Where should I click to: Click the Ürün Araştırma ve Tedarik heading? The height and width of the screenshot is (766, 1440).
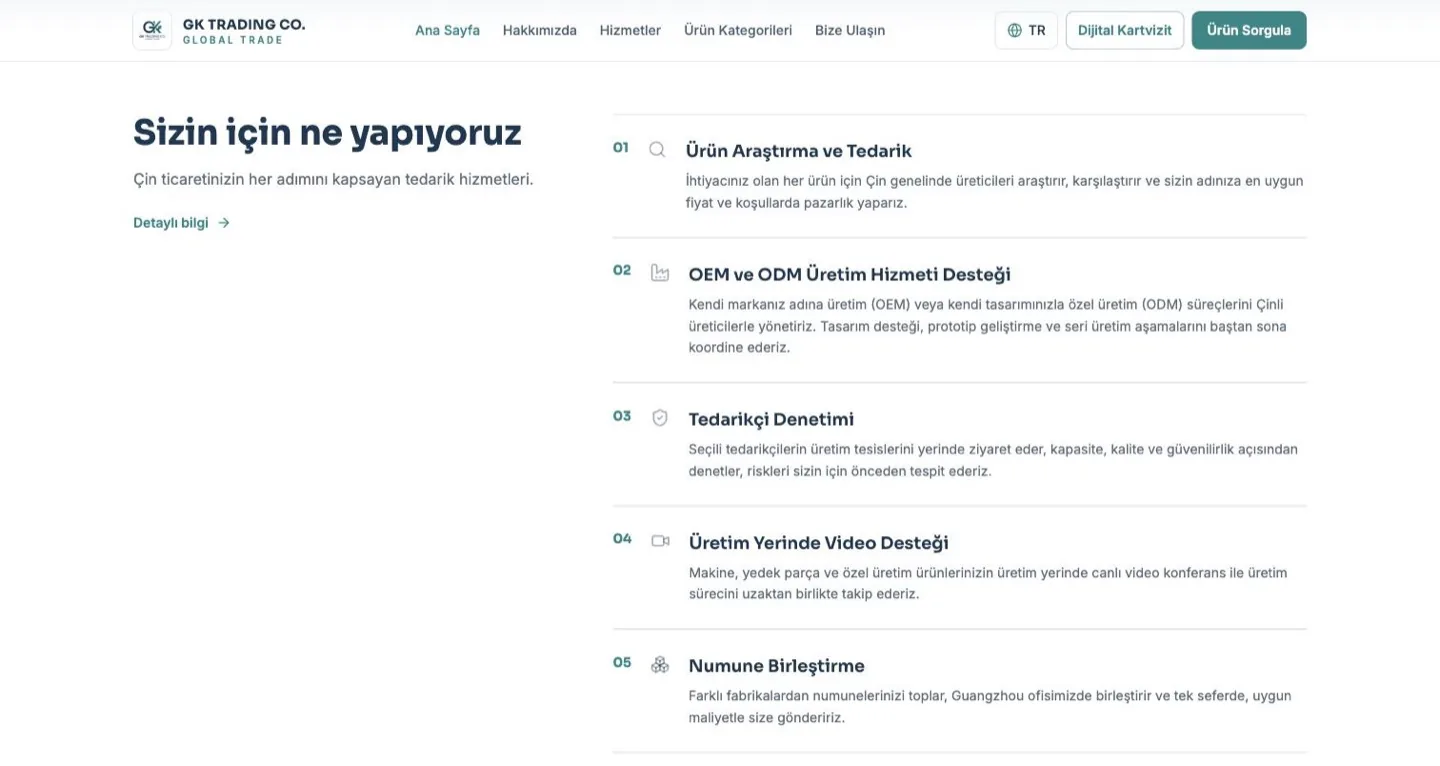(799, 151)
